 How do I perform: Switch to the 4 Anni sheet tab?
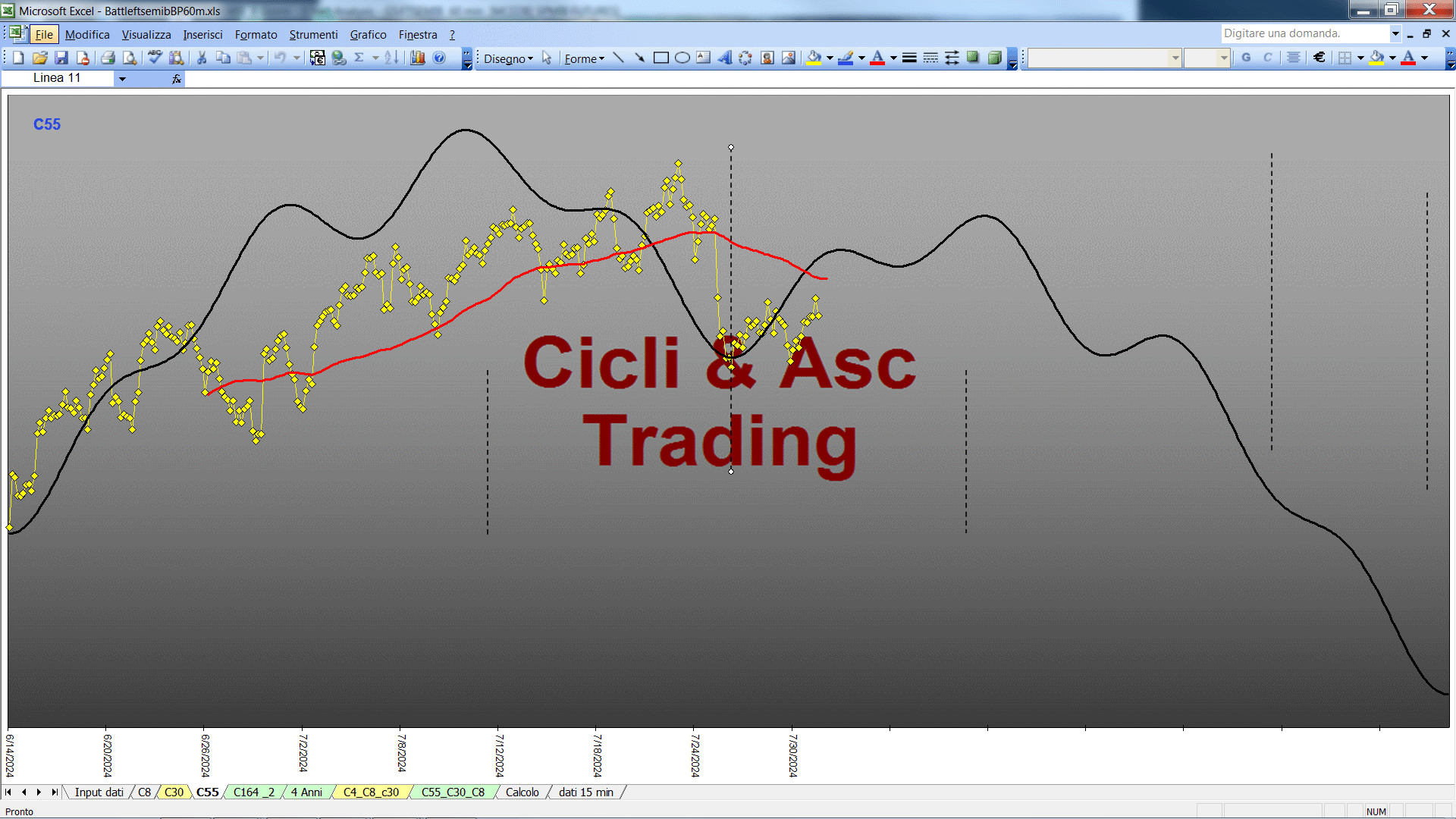pos(306,792)
